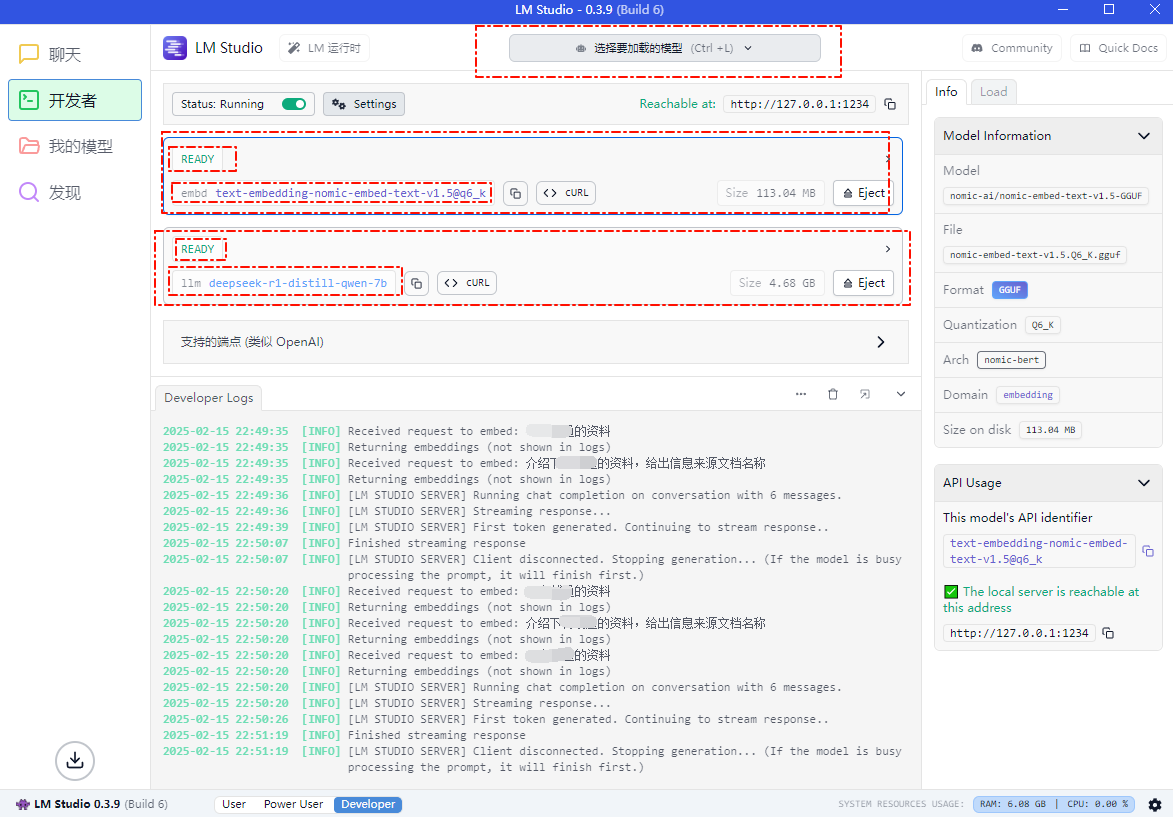This screenshot has width=1173, height=817.
Task: Toggle the Status Running server switch
Action: (294, 104)
